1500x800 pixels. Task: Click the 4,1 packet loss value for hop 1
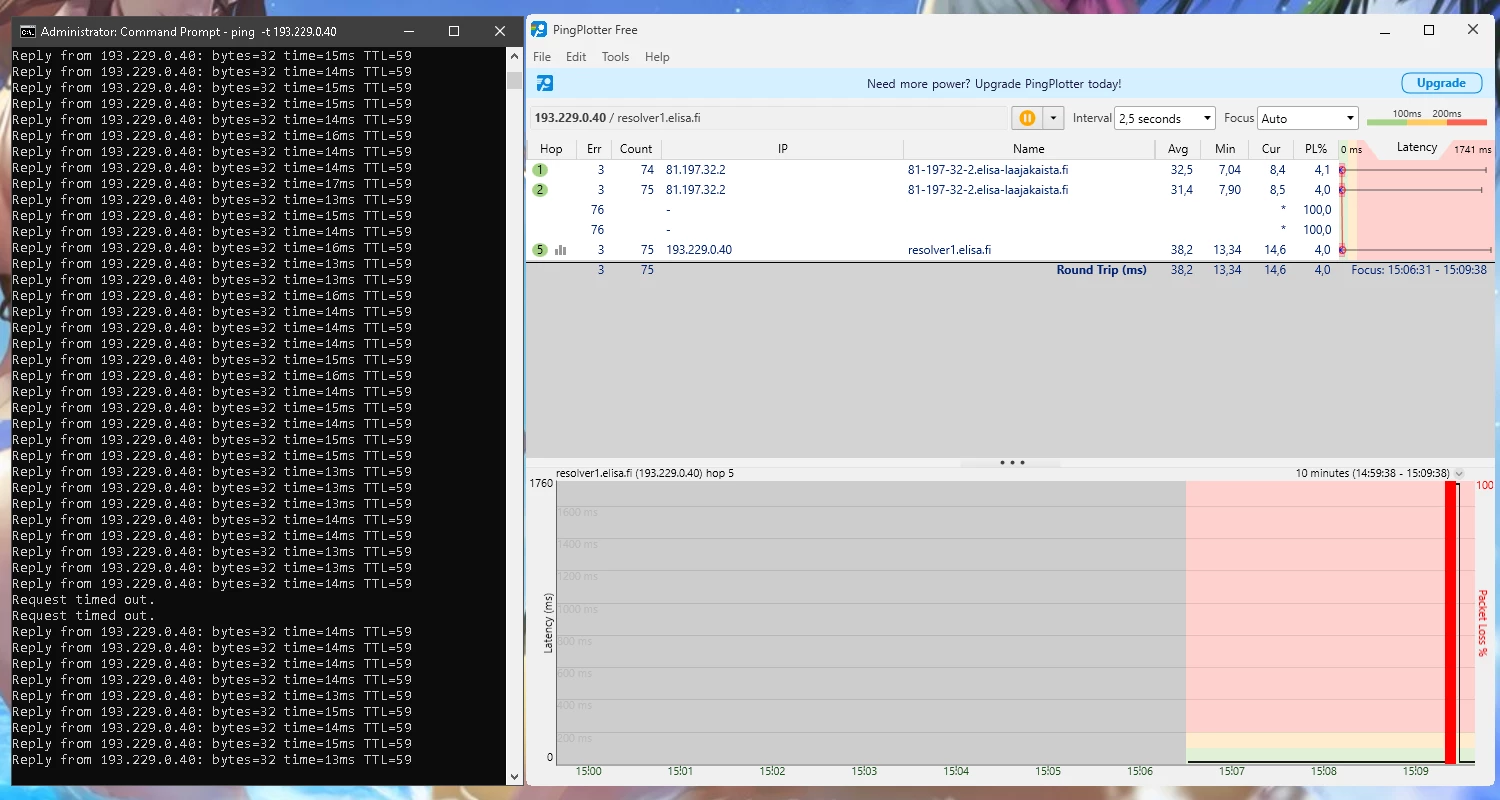pyautogui.click(x=1323, y=170)
